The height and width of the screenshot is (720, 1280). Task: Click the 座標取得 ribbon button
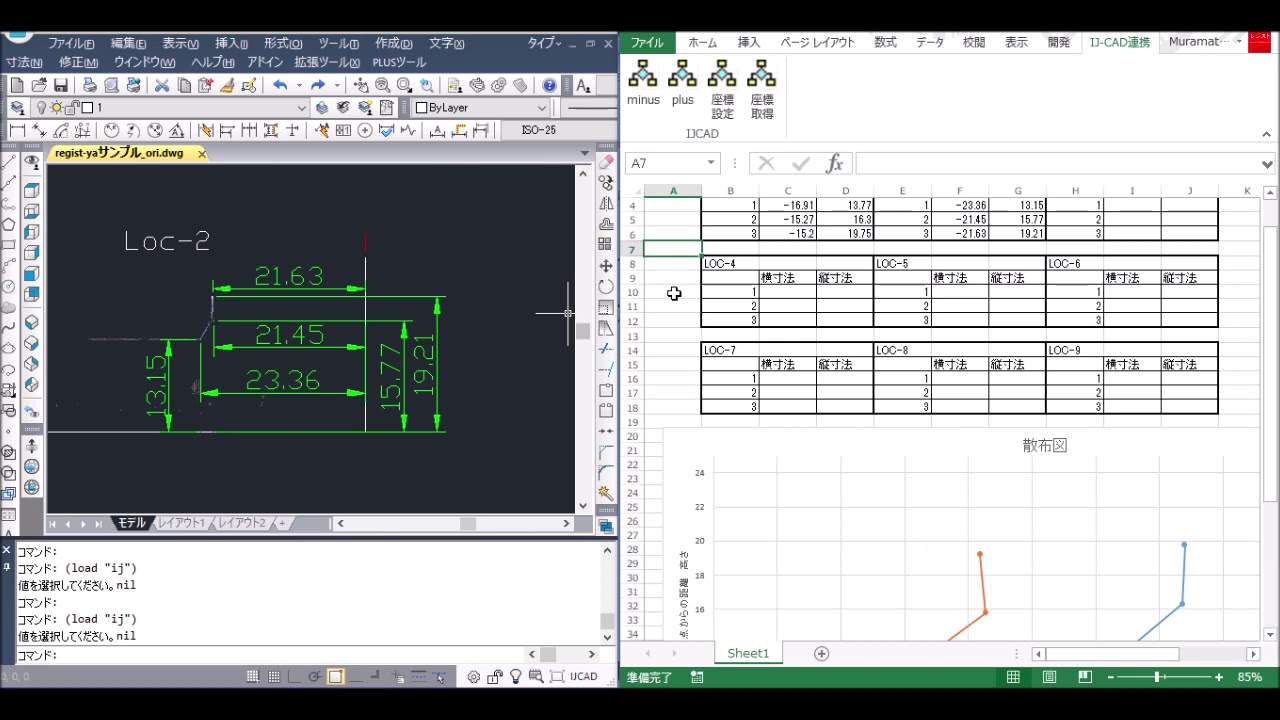tap(762, 90)
